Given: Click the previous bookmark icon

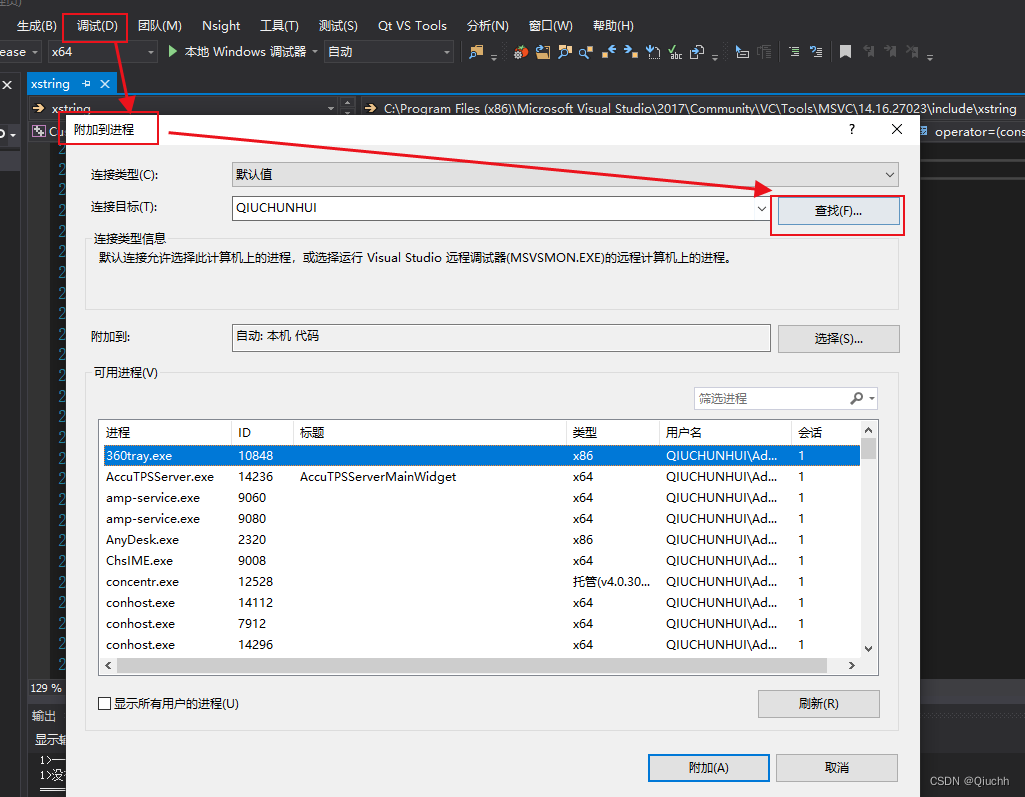Looking at the screenshot, I should point(868,52).
